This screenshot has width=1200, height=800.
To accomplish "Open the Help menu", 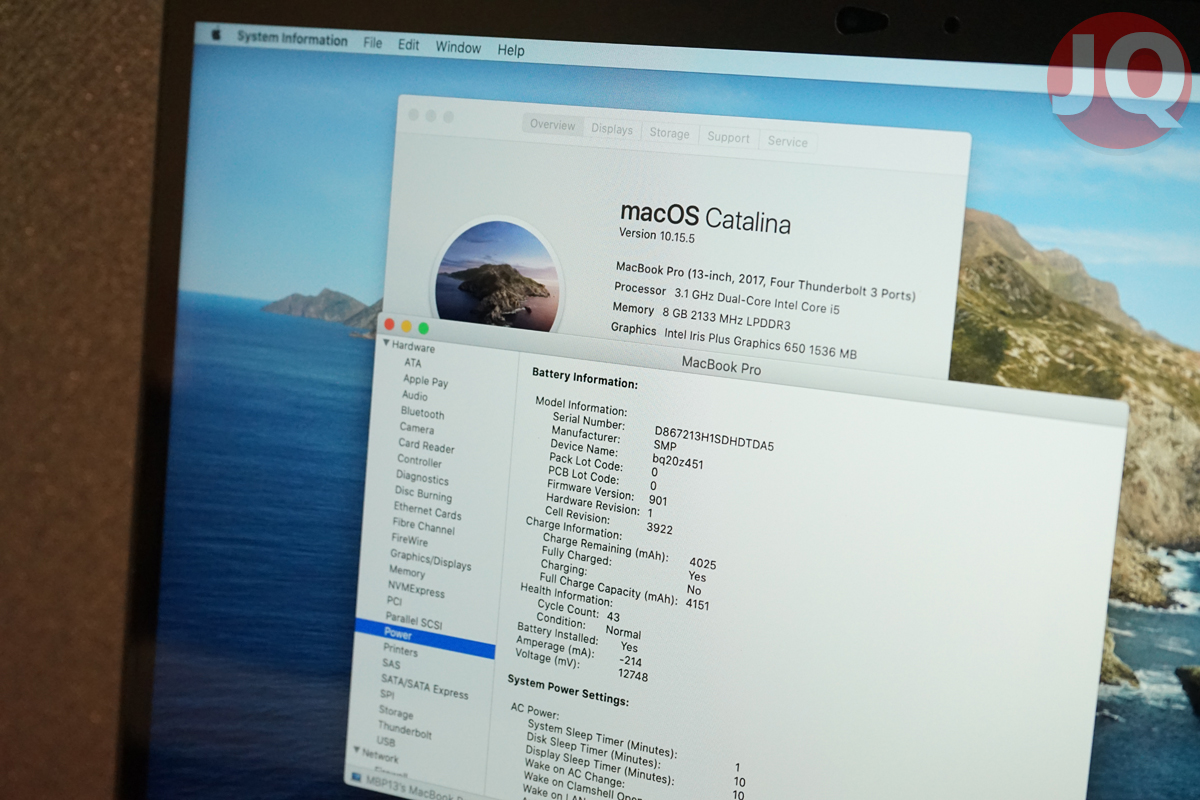I will coord(511,50).
